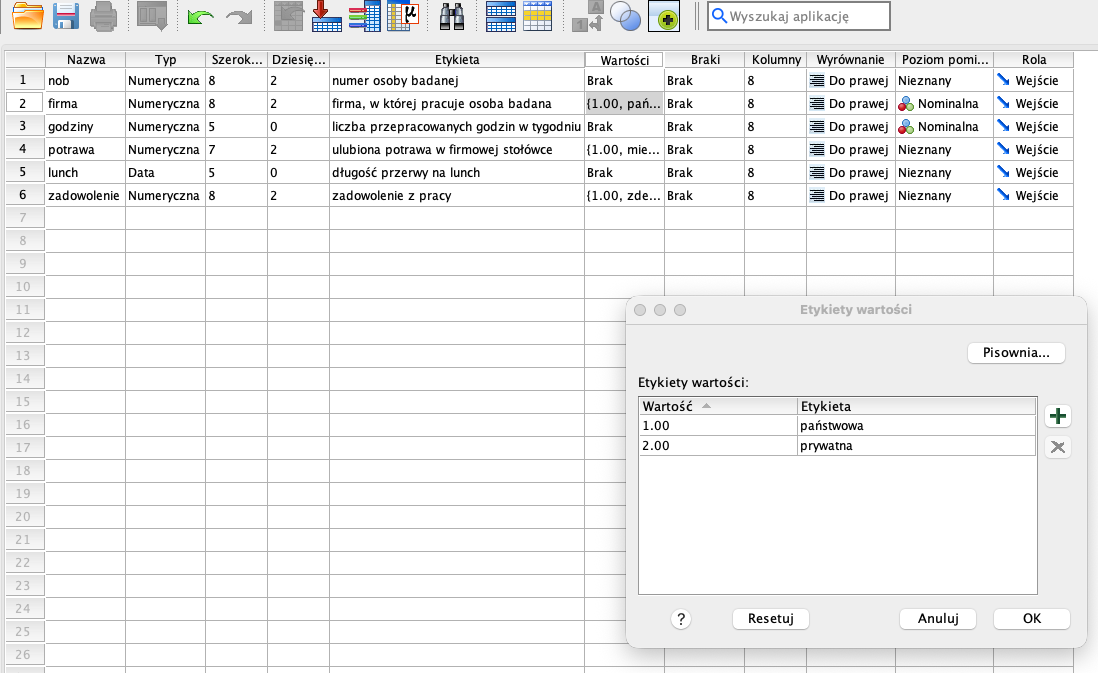Image resolution: width=1098 pixels, height=673 pixels.
Task: Open the Rola cell for zadowolenie row
Action: click(1033, 196)
